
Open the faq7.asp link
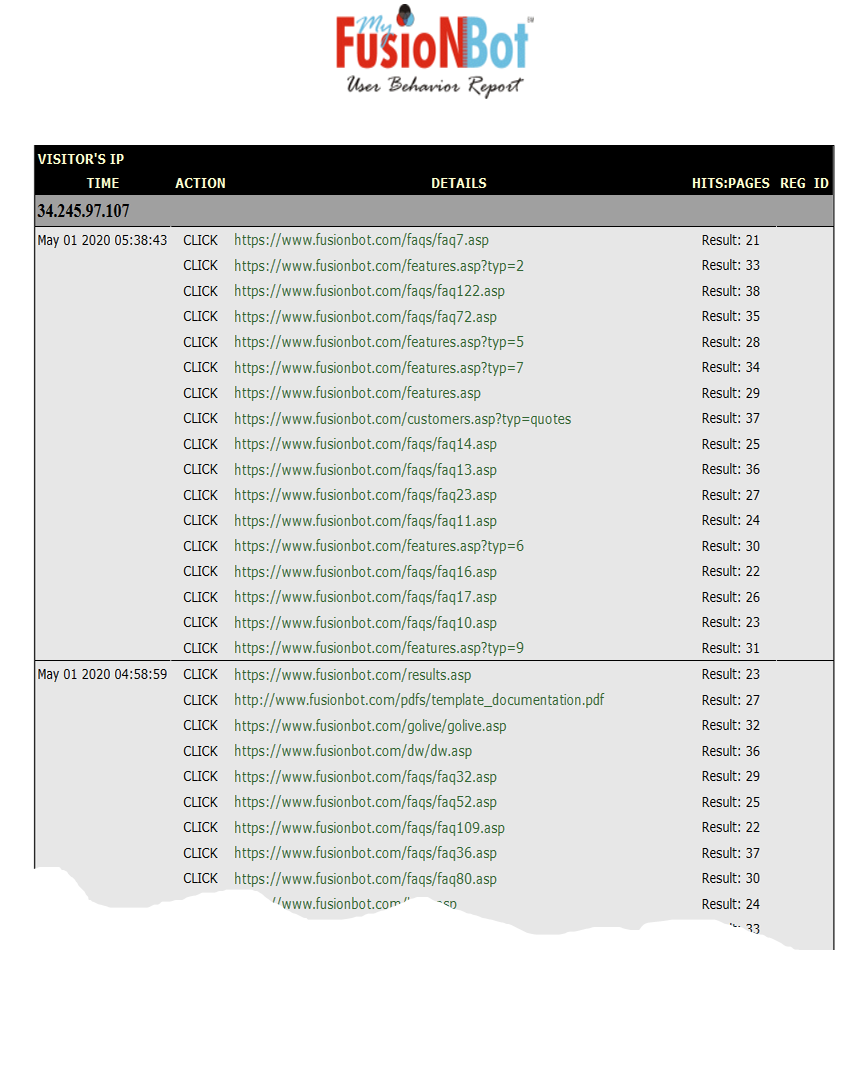(x=362, y=240)
